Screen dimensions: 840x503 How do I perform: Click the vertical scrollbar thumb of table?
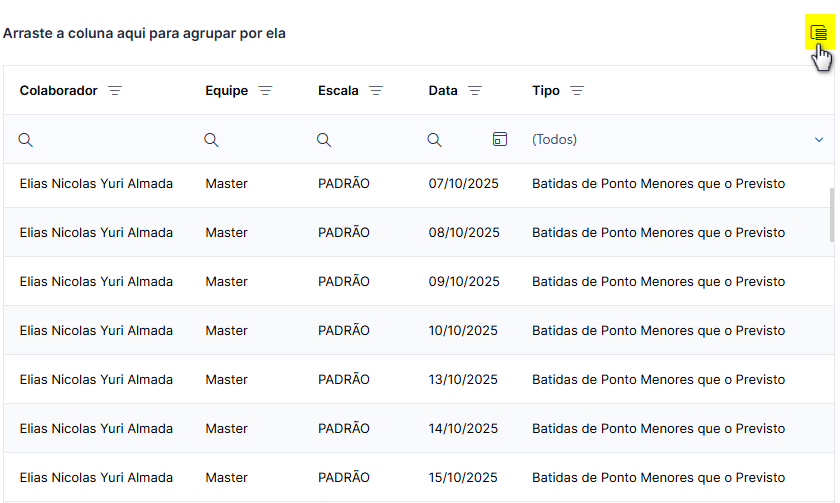coord(831,214)
